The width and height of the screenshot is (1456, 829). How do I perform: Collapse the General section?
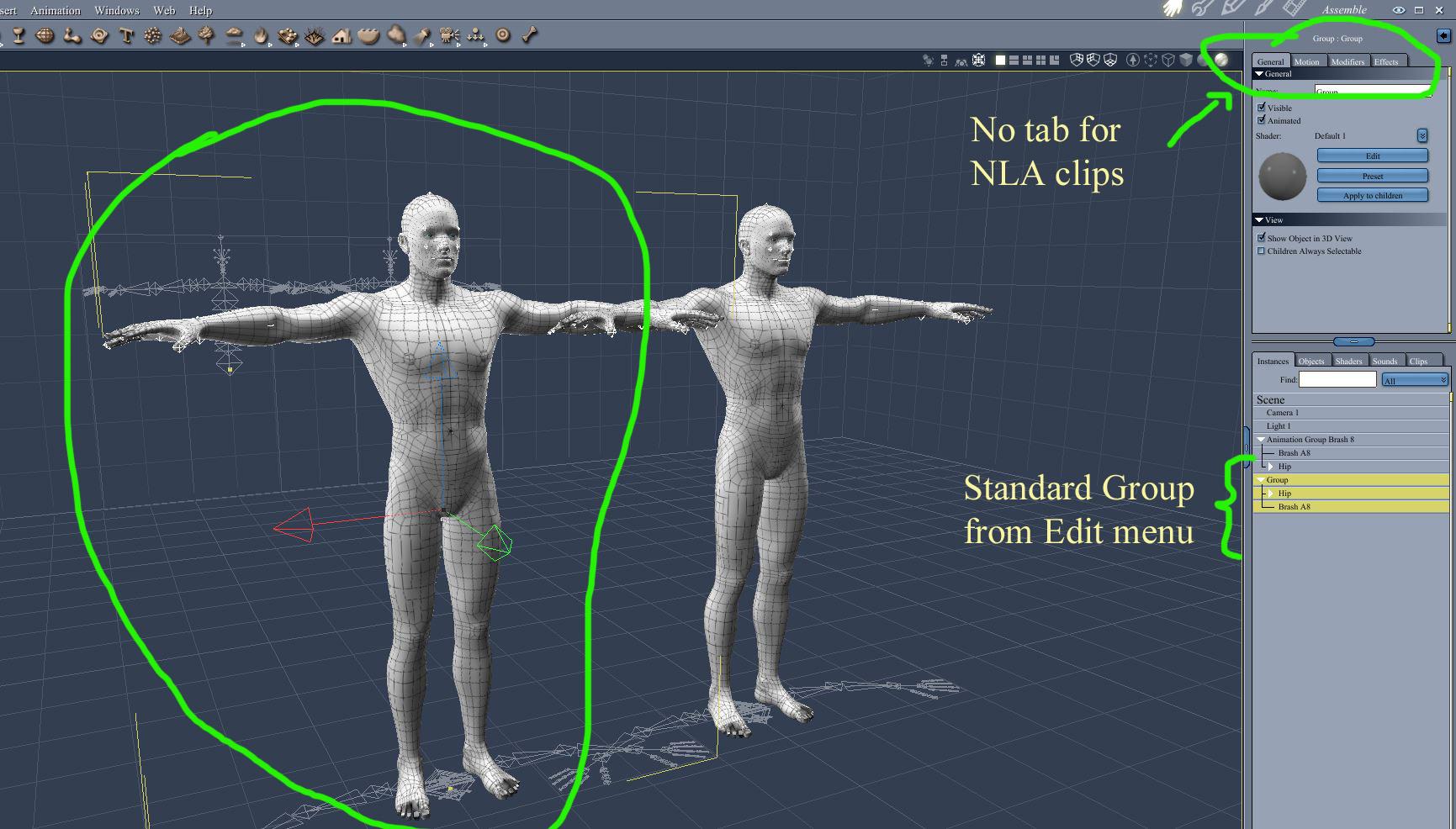point(1259,74)
